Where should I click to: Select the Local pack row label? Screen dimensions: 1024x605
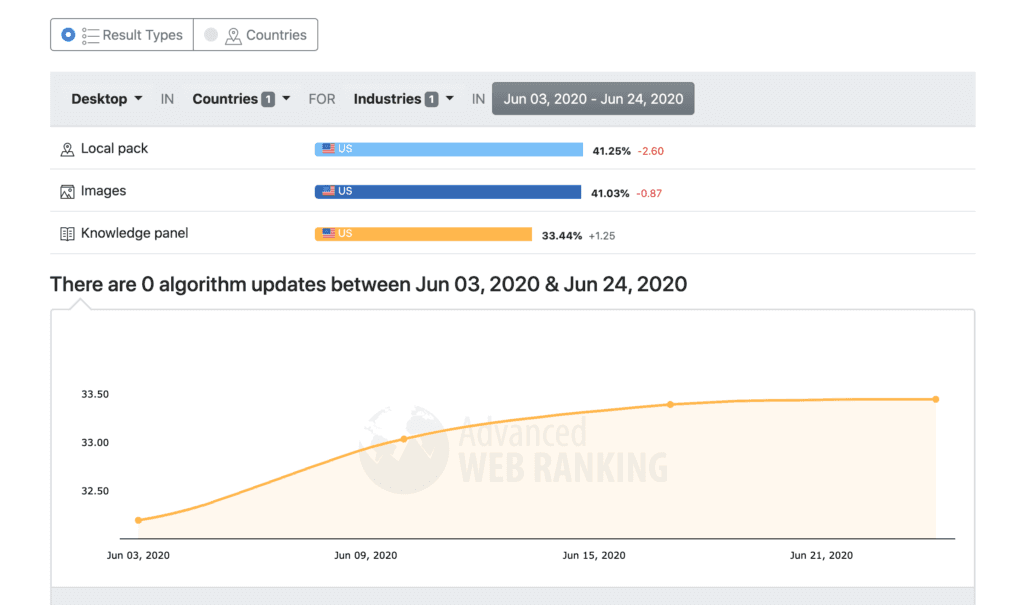[114, 148]
